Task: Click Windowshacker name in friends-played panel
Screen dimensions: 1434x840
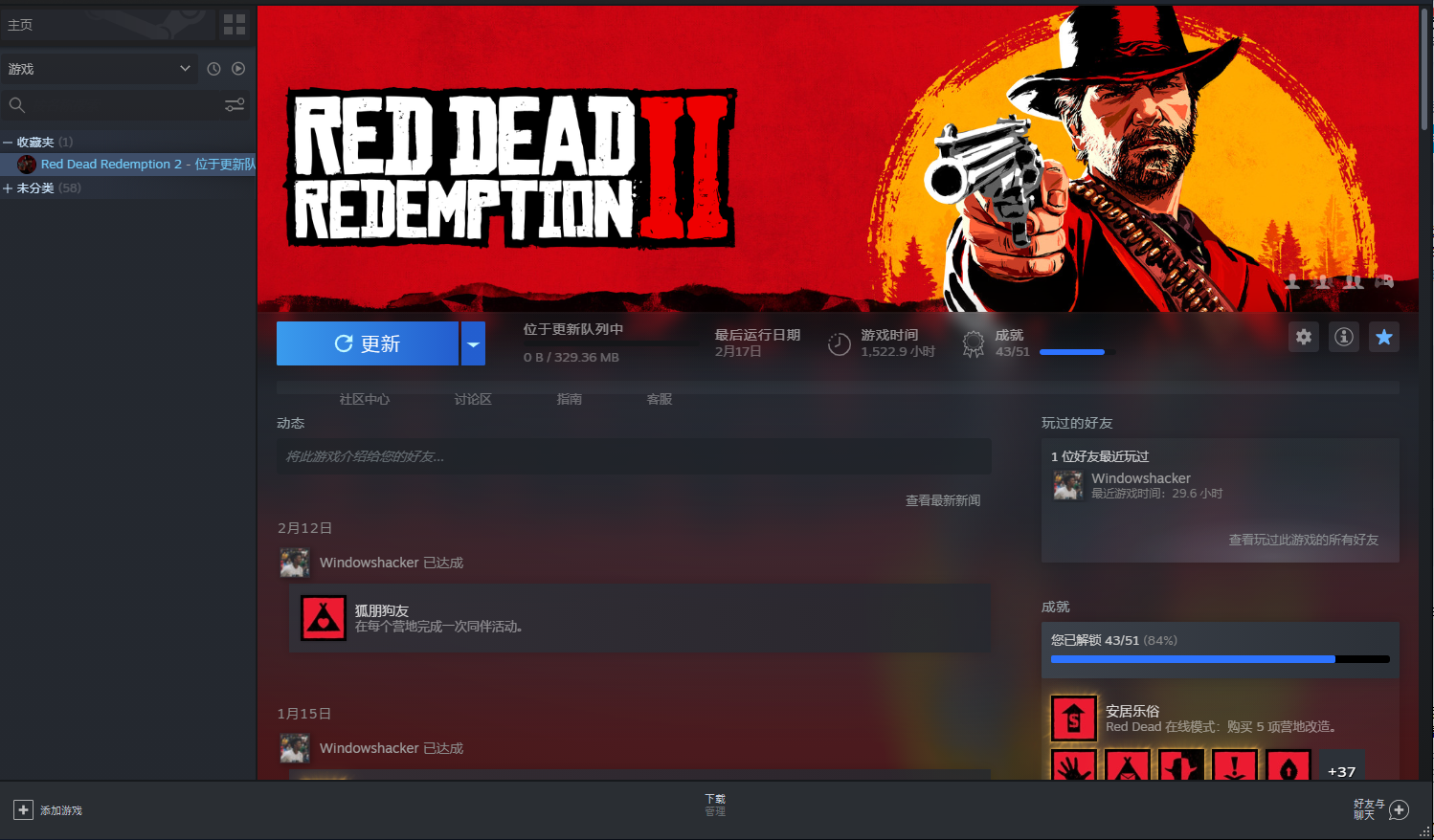Action: click(1141, 478)
